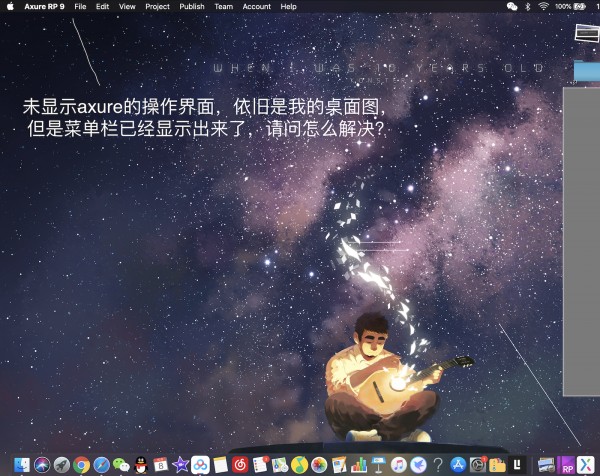Screen dimensions: 600x476
Task: Open the Publish menu
Action: tap(192, 7)
